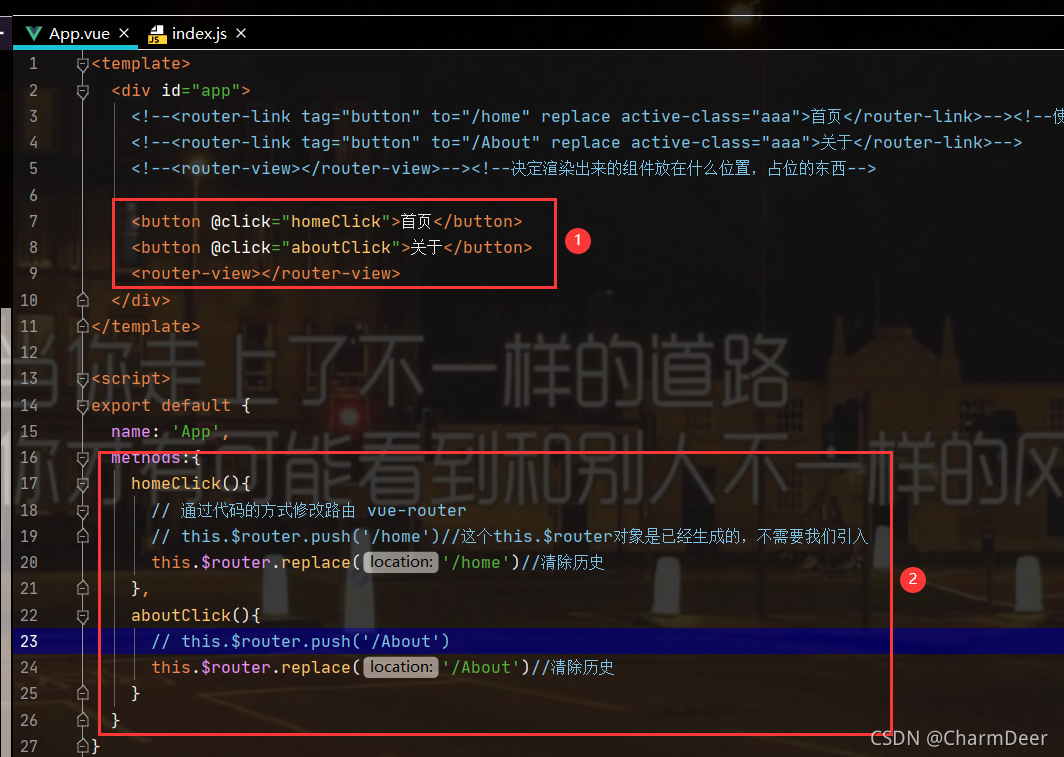
Task: Click the 首页 button text on line 7
Action: 416,222
